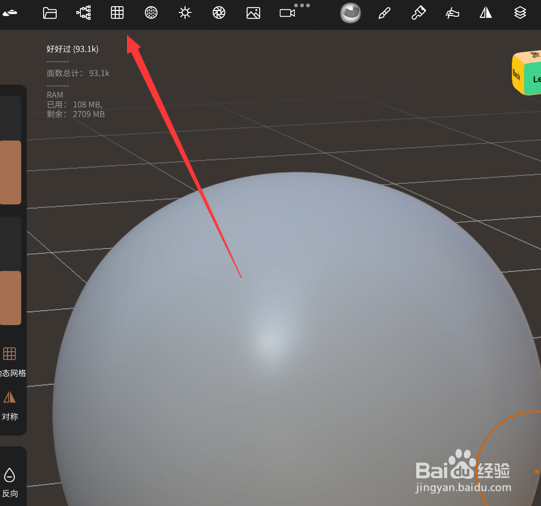Toggle dynamic topology grid in left sidebar
Image resolution: width=541 pixels, height=506 pixels.
click(10, 360)
